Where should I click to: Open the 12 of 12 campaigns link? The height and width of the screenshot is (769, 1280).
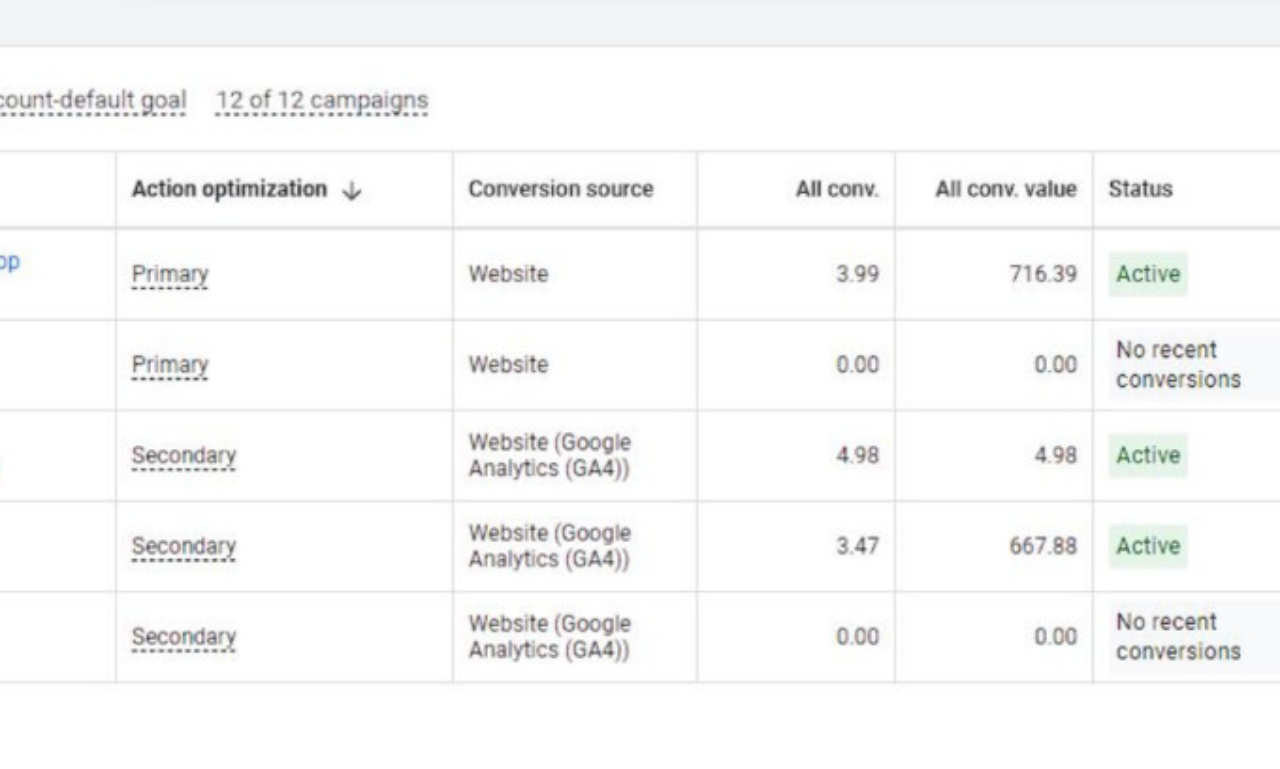(x=320, y=100)
